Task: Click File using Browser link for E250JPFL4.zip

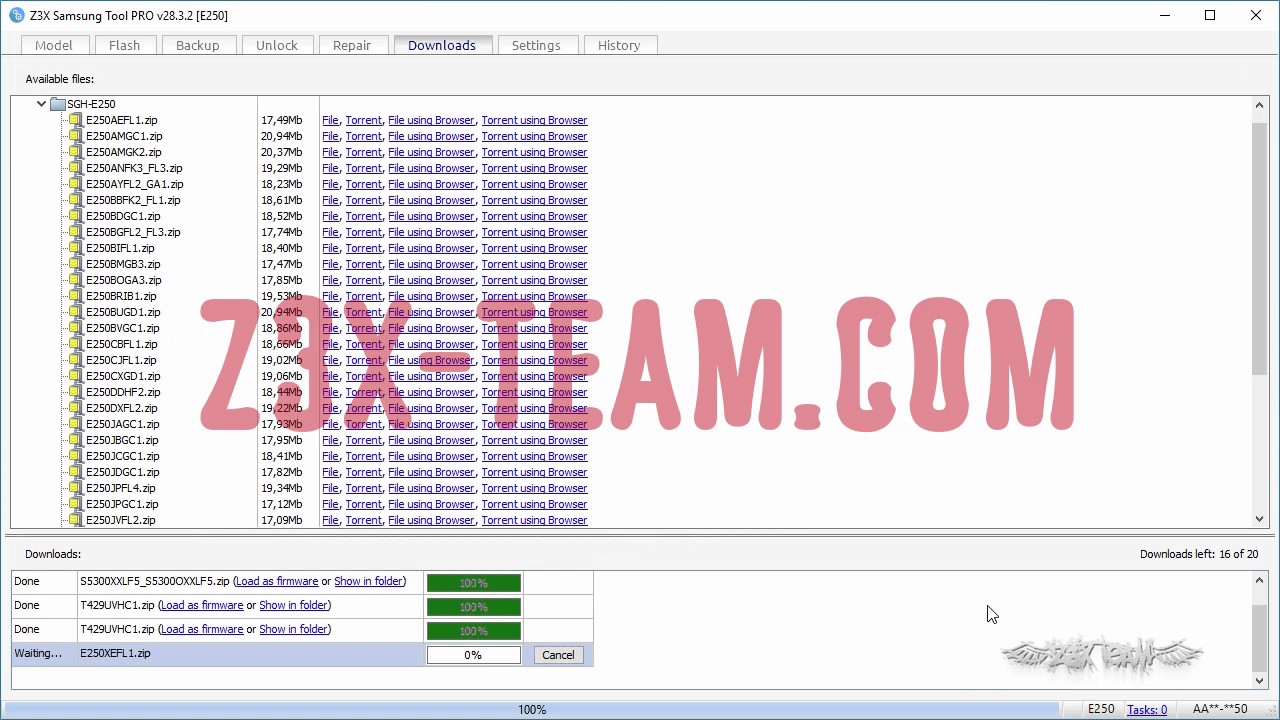Action: coord(431,488)
